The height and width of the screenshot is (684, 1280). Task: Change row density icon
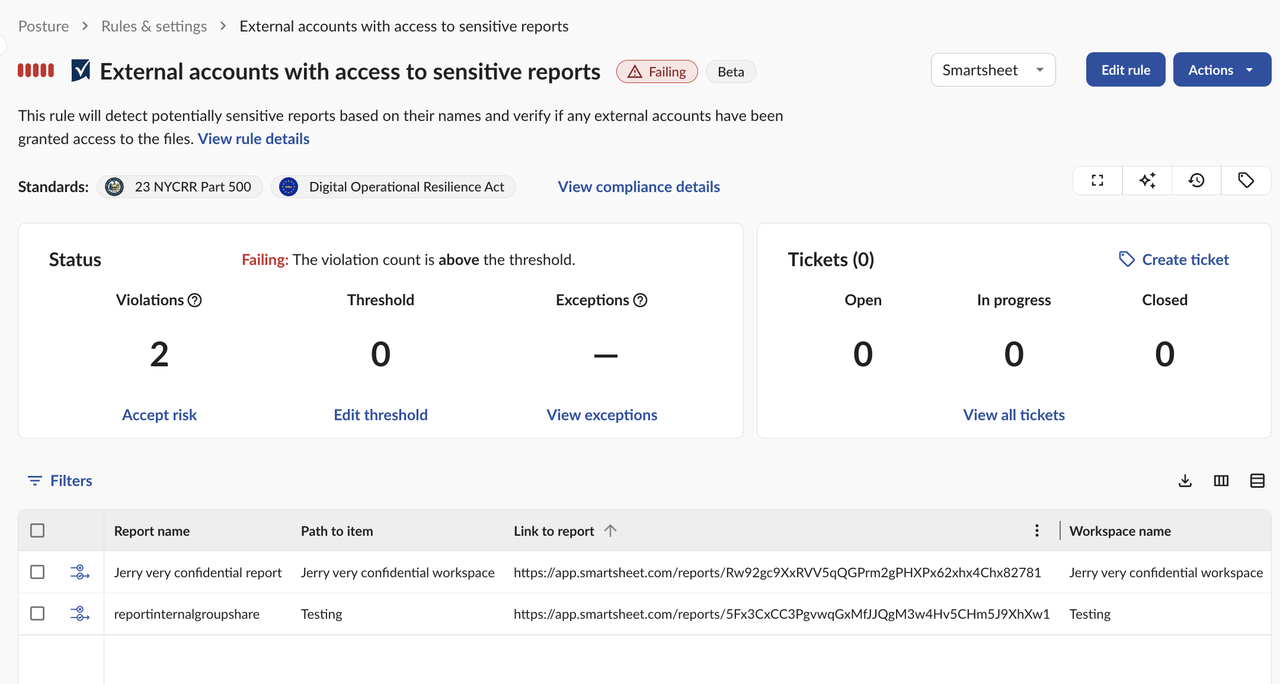1257,481
